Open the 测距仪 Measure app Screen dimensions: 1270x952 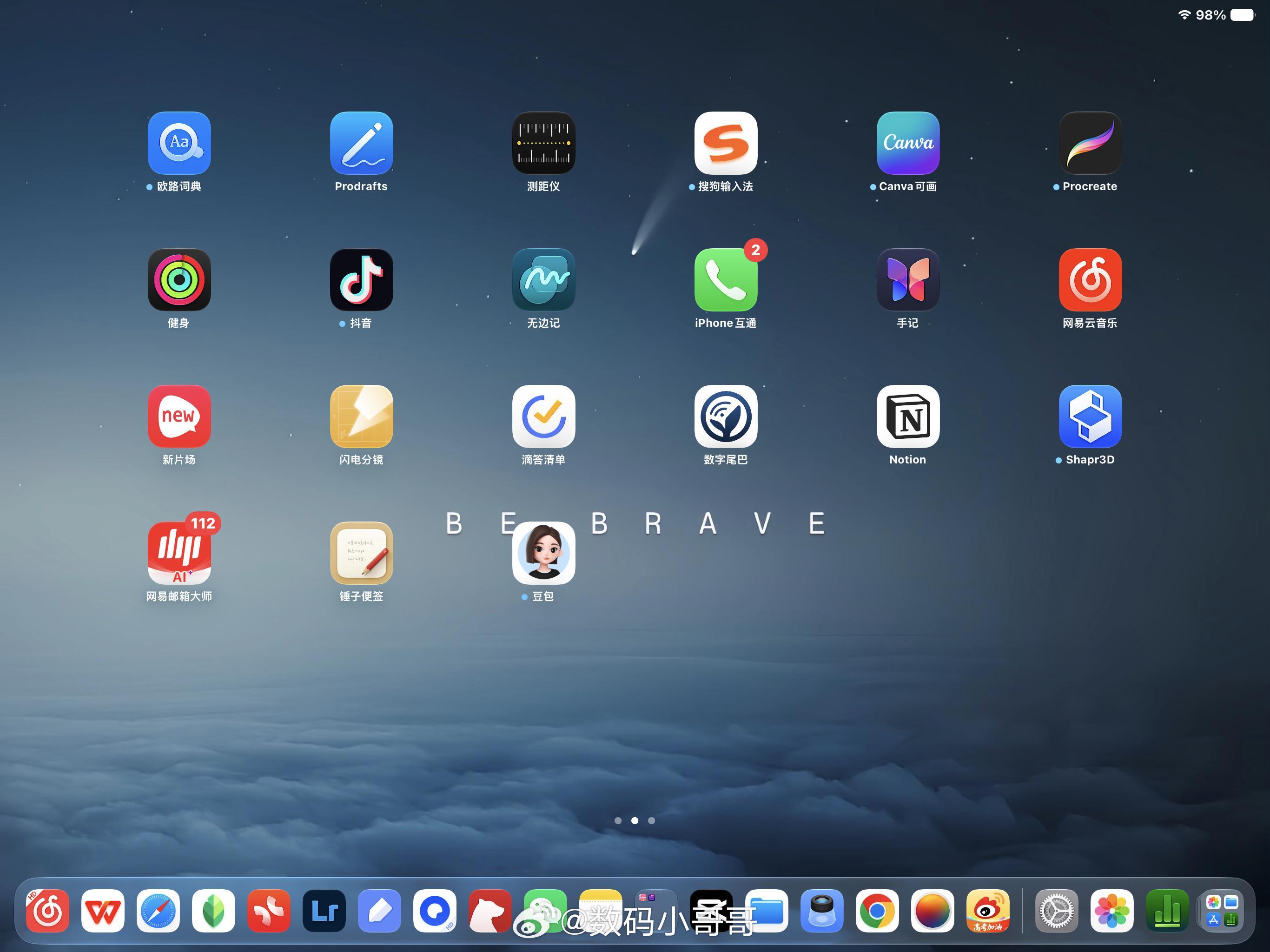(544, 143)
